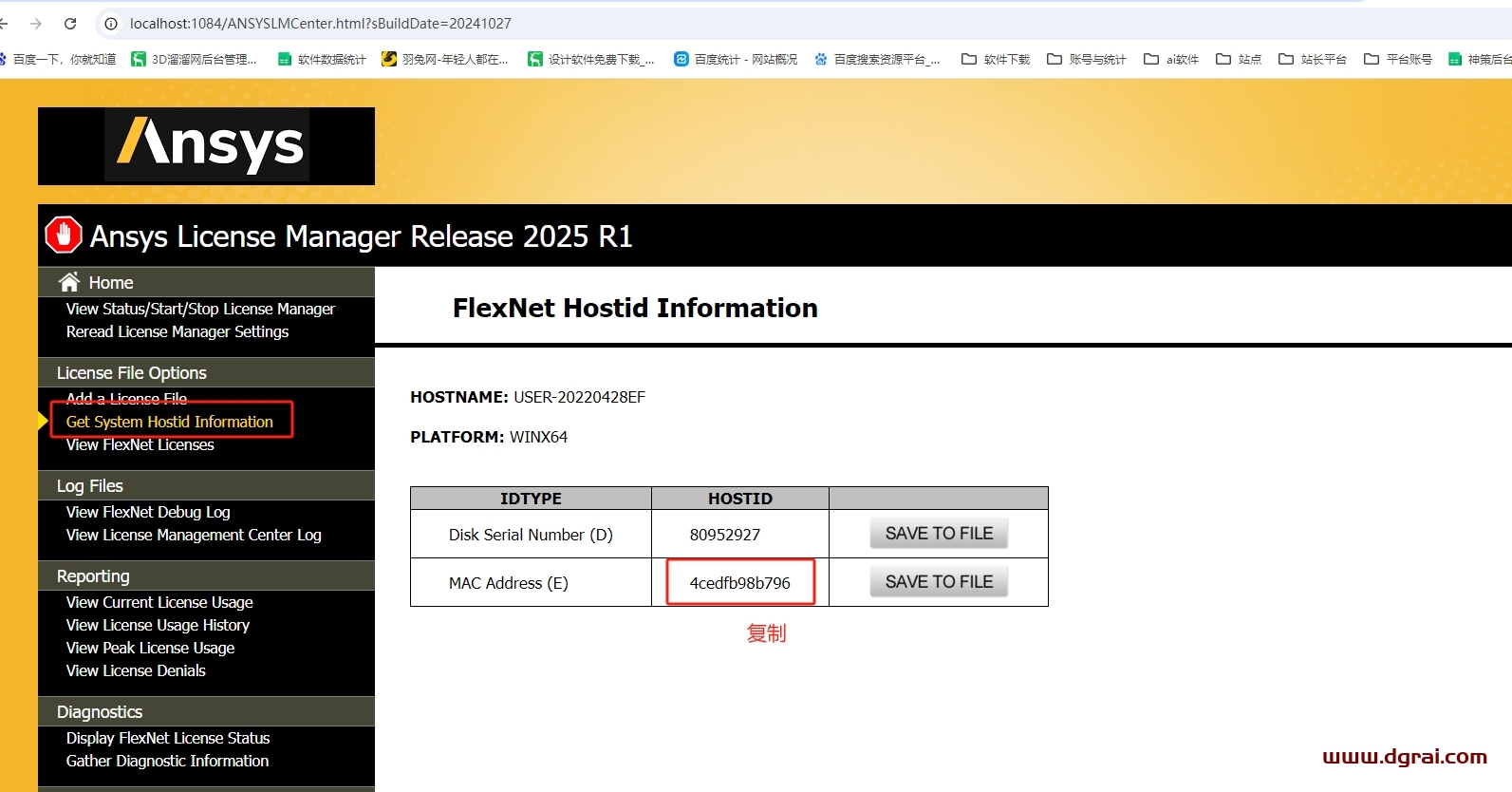Select View Peak License Usage
The width and height of the screenshot is (1512, 792).
150,648
